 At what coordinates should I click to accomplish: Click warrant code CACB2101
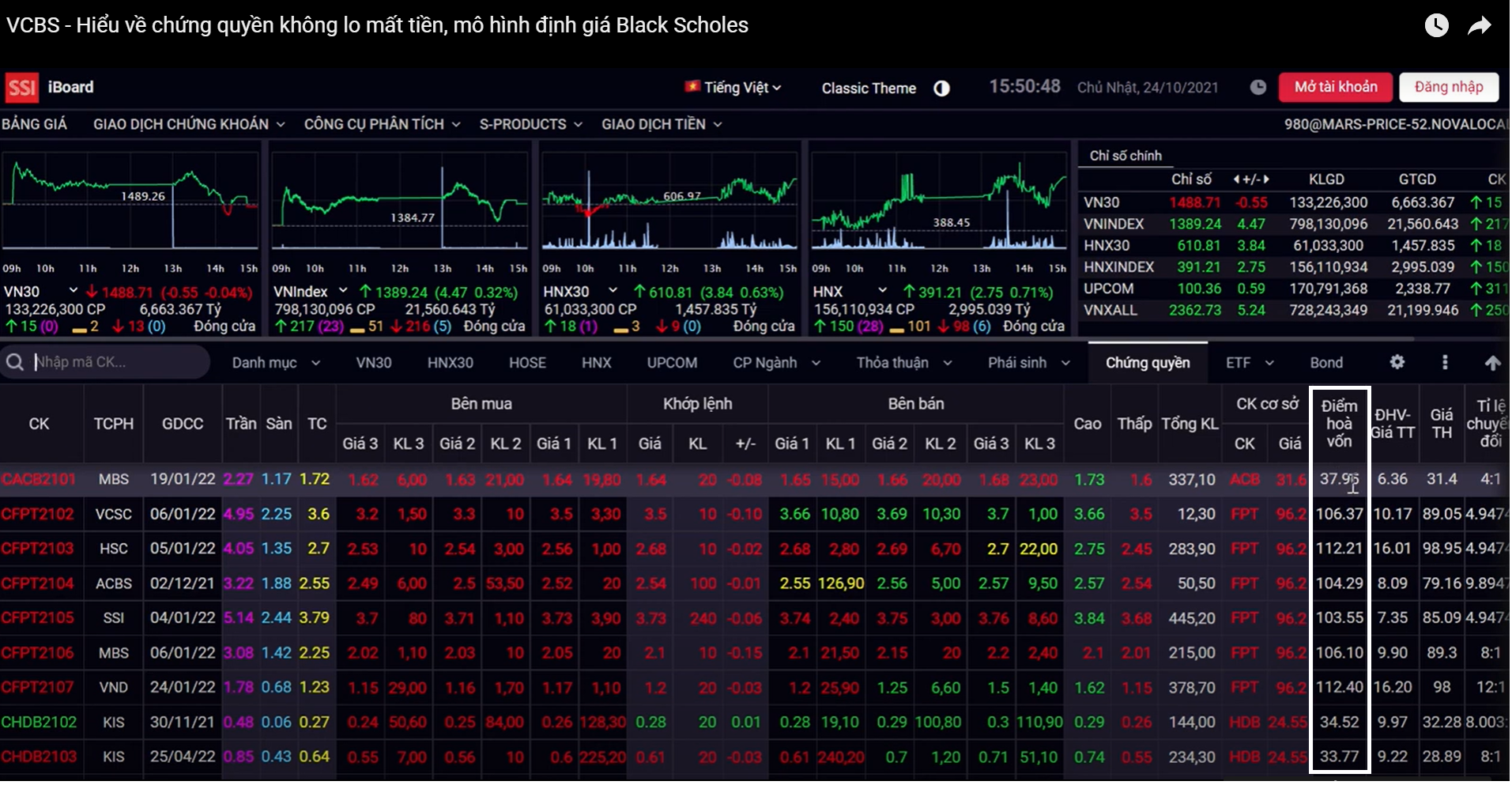(x=39, y=479)
